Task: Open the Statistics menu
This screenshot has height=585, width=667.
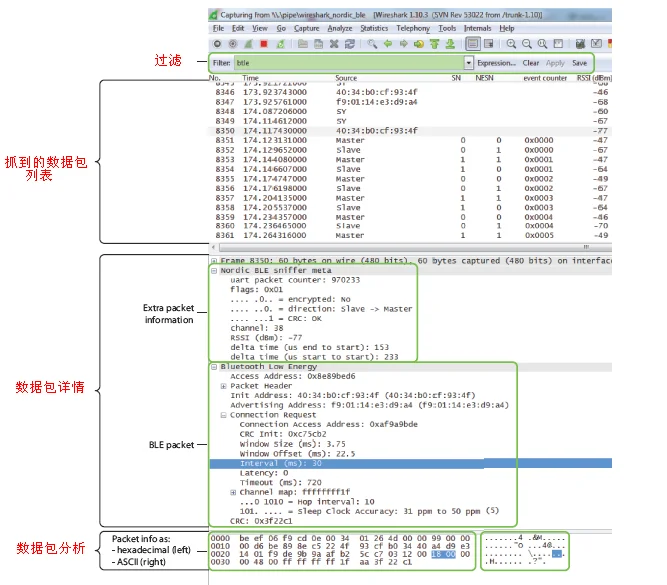Action: [374, 29]
